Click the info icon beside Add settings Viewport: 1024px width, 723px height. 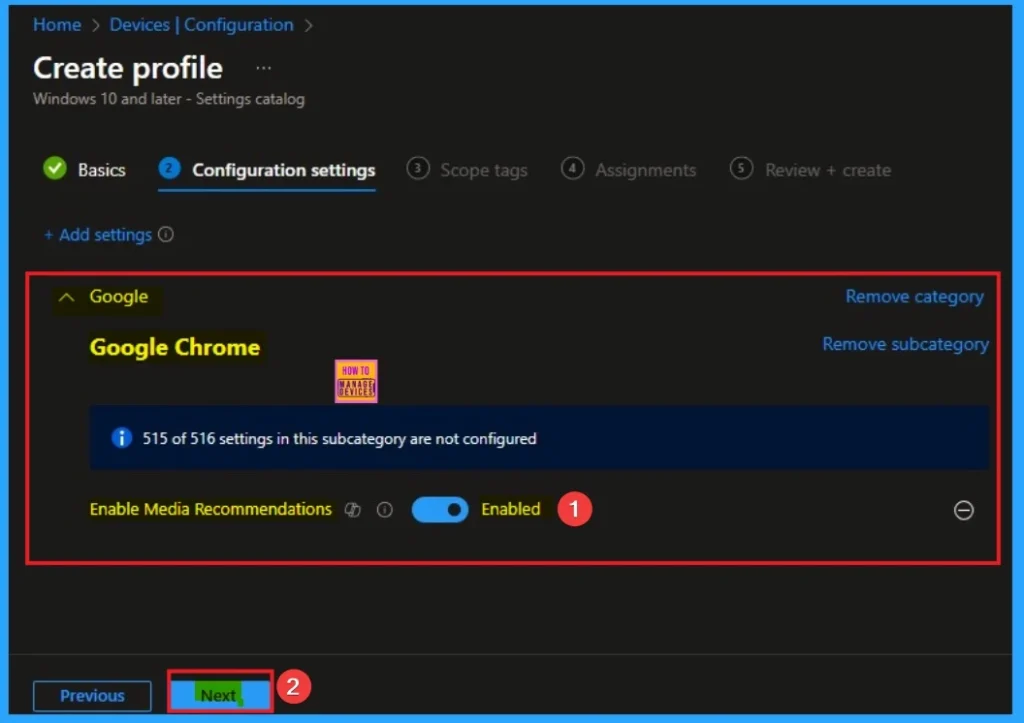click(x=167, y=235)
